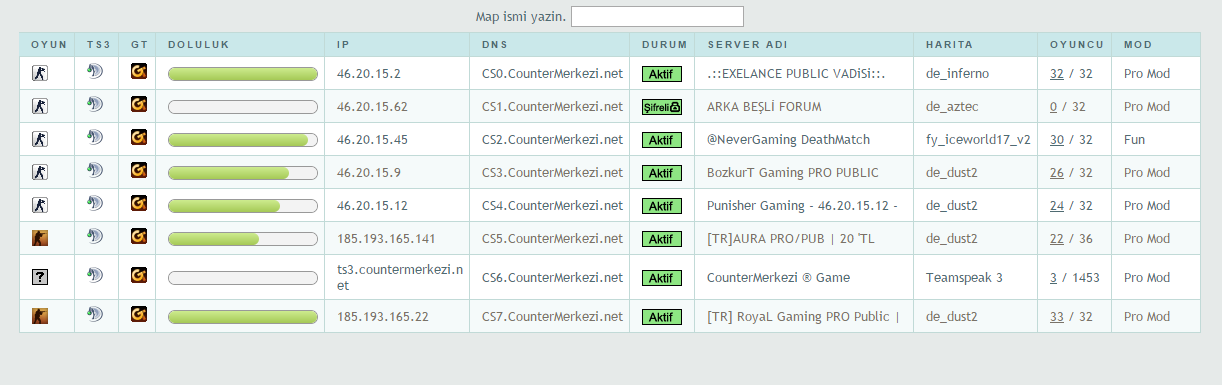Select IP address 46.20.15.45
1222x385 pixels.
pyautogui.click(x=372, y=140)
